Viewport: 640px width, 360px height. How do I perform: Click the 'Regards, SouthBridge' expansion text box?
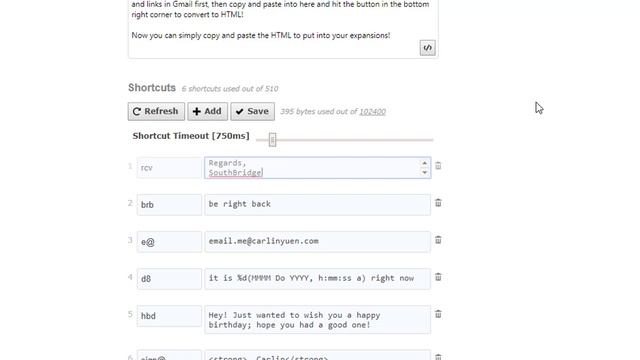click(318, 168)
